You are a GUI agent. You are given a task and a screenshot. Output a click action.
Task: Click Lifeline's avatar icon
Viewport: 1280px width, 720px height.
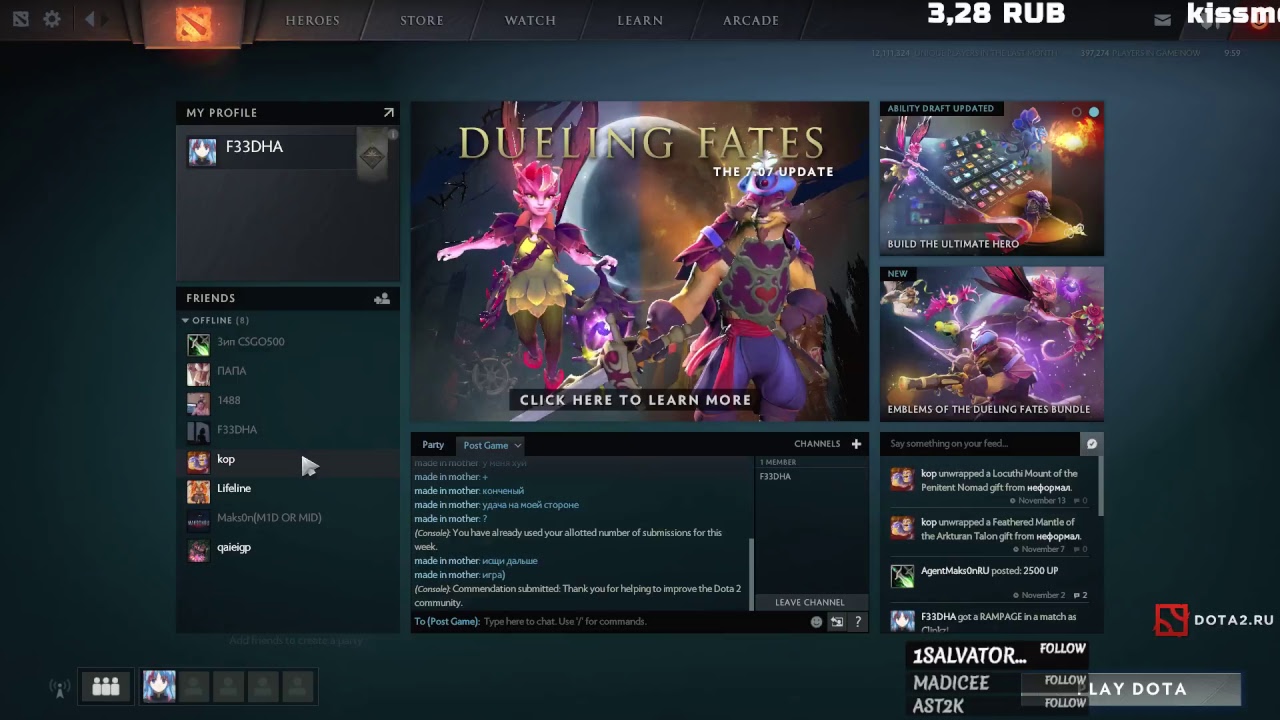coord(199,490)
